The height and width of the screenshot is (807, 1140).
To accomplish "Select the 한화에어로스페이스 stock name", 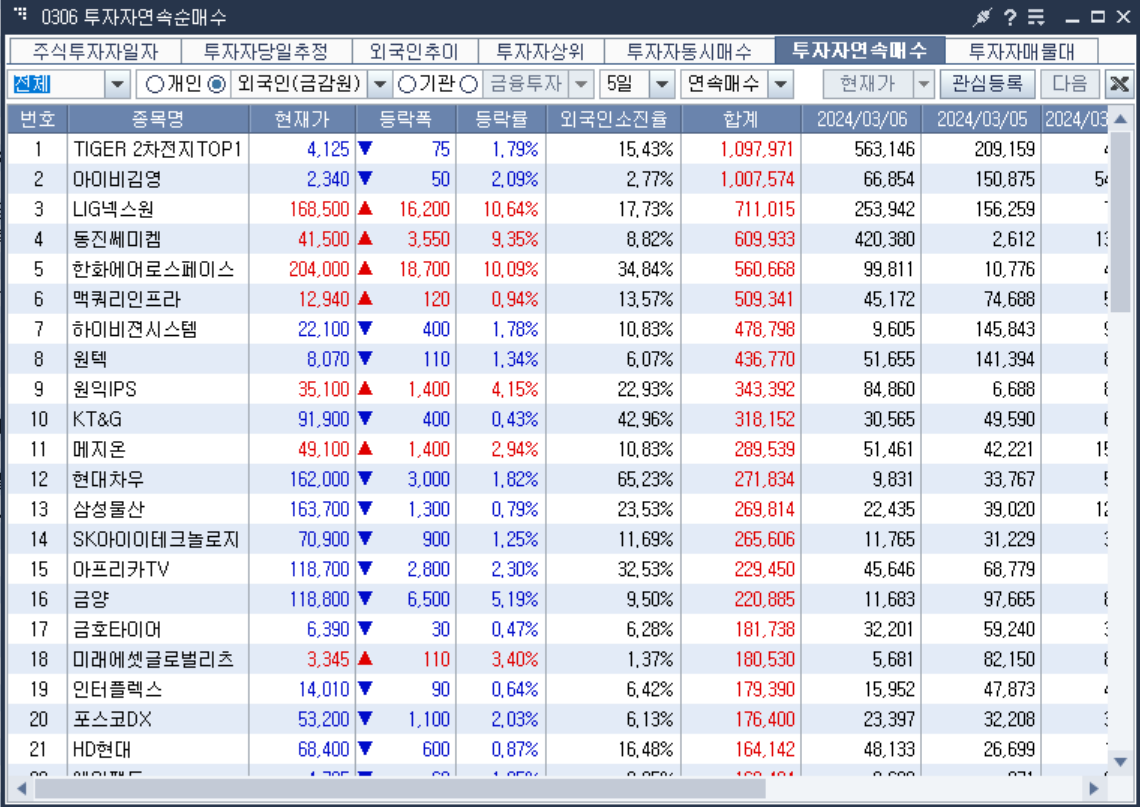I will 153,269.
